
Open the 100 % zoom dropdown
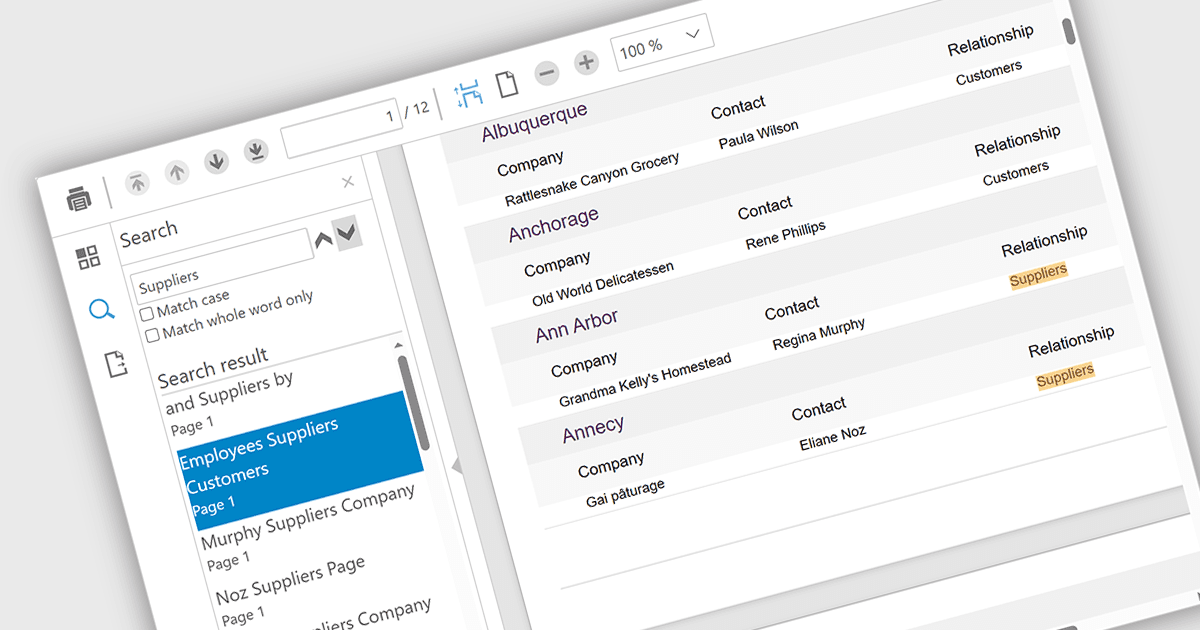point(662,44)
